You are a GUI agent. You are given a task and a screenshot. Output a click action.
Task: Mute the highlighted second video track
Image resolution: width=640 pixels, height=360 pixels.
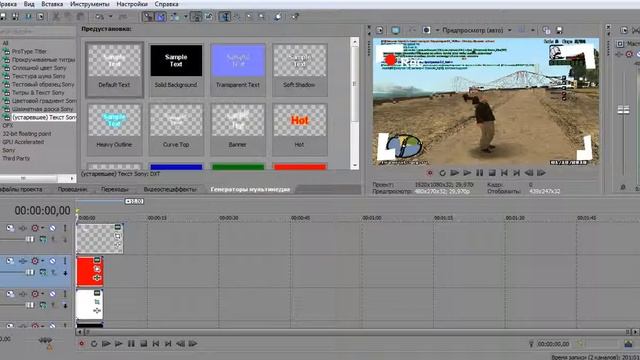[x=53, y=261]
